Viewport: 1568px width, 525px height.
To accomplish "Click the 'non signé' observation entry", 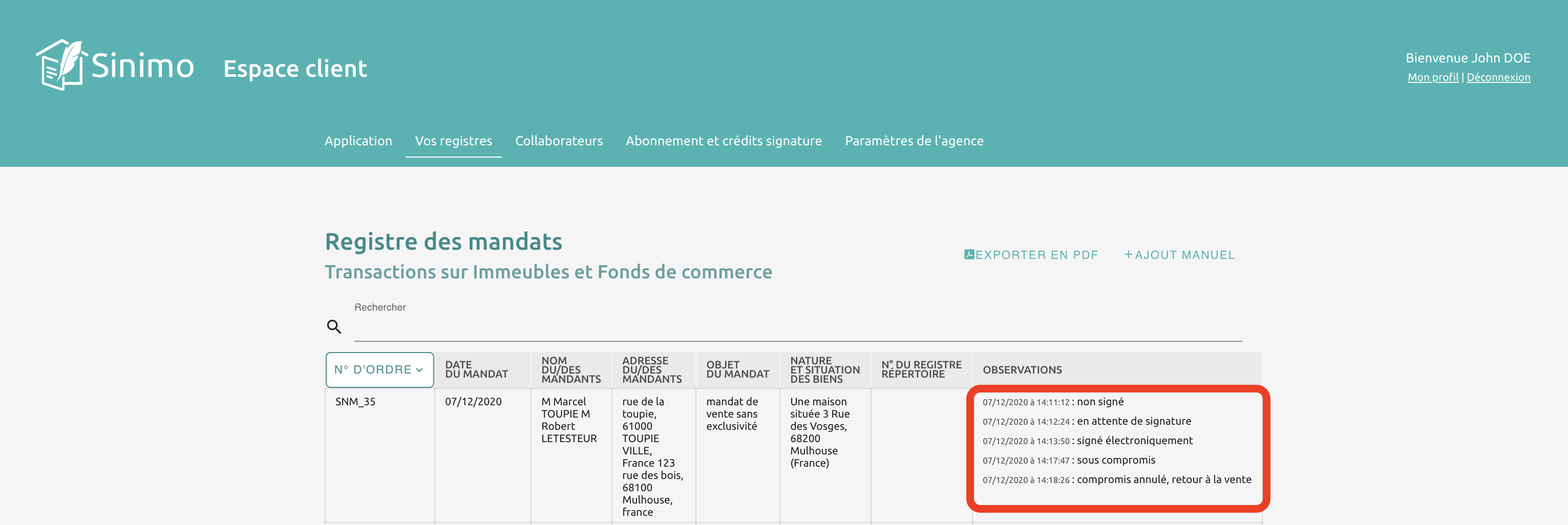I will pyautogui.click(x=1053, y=402).
